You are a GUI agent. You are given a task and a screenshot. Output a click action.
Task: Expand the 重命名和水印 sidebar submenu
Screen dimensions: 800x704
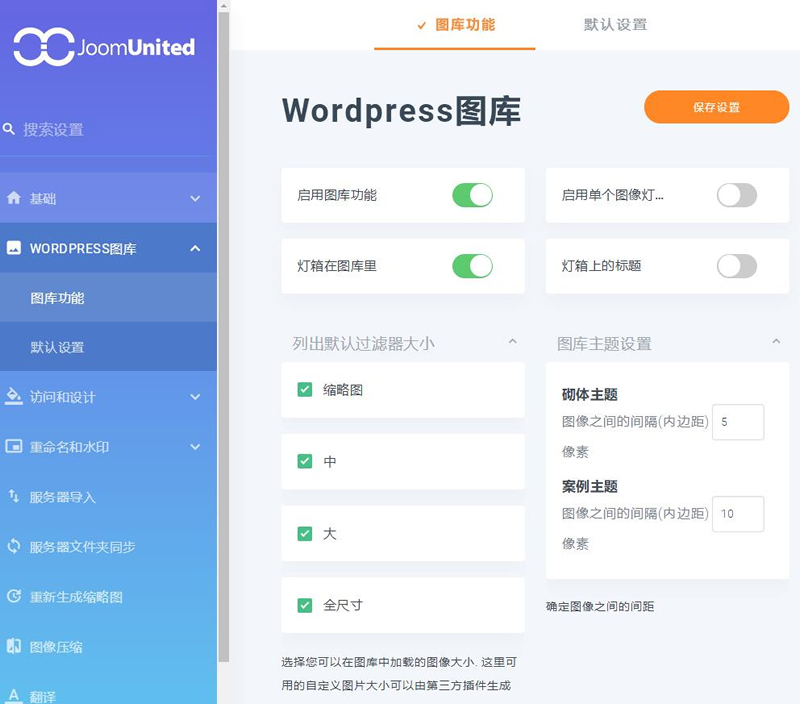point(197,446)
